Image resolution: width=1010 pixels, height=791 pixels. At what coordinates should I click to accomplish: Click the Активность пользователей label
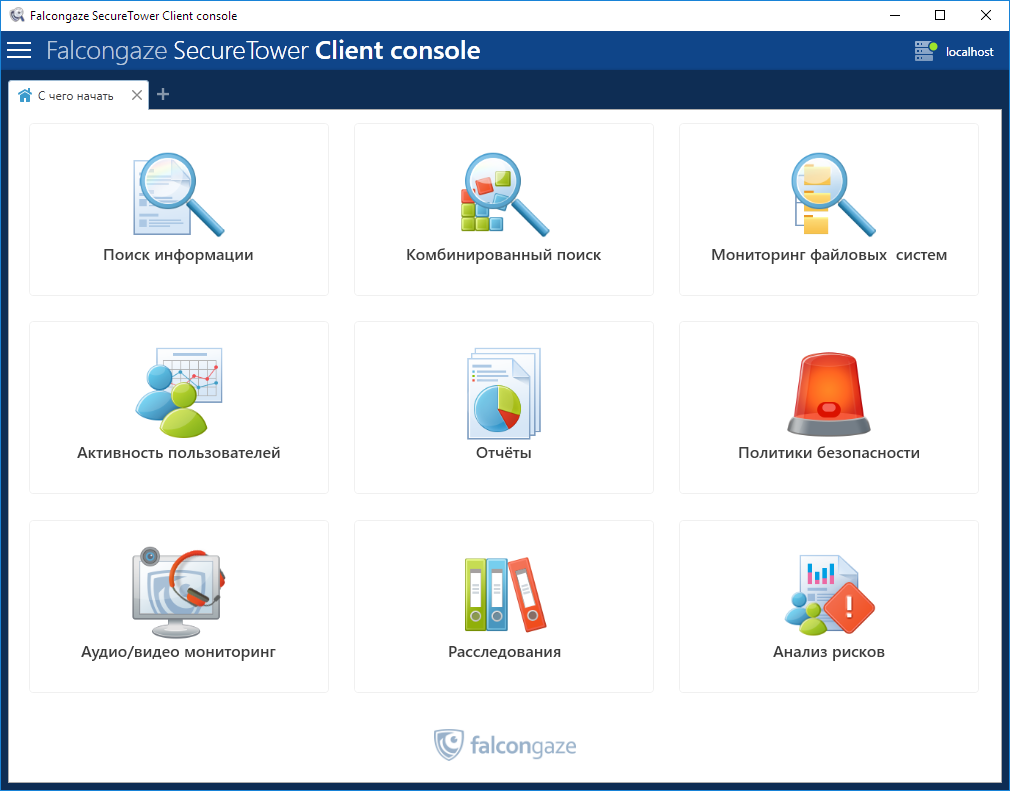click(x=178, y=453)
